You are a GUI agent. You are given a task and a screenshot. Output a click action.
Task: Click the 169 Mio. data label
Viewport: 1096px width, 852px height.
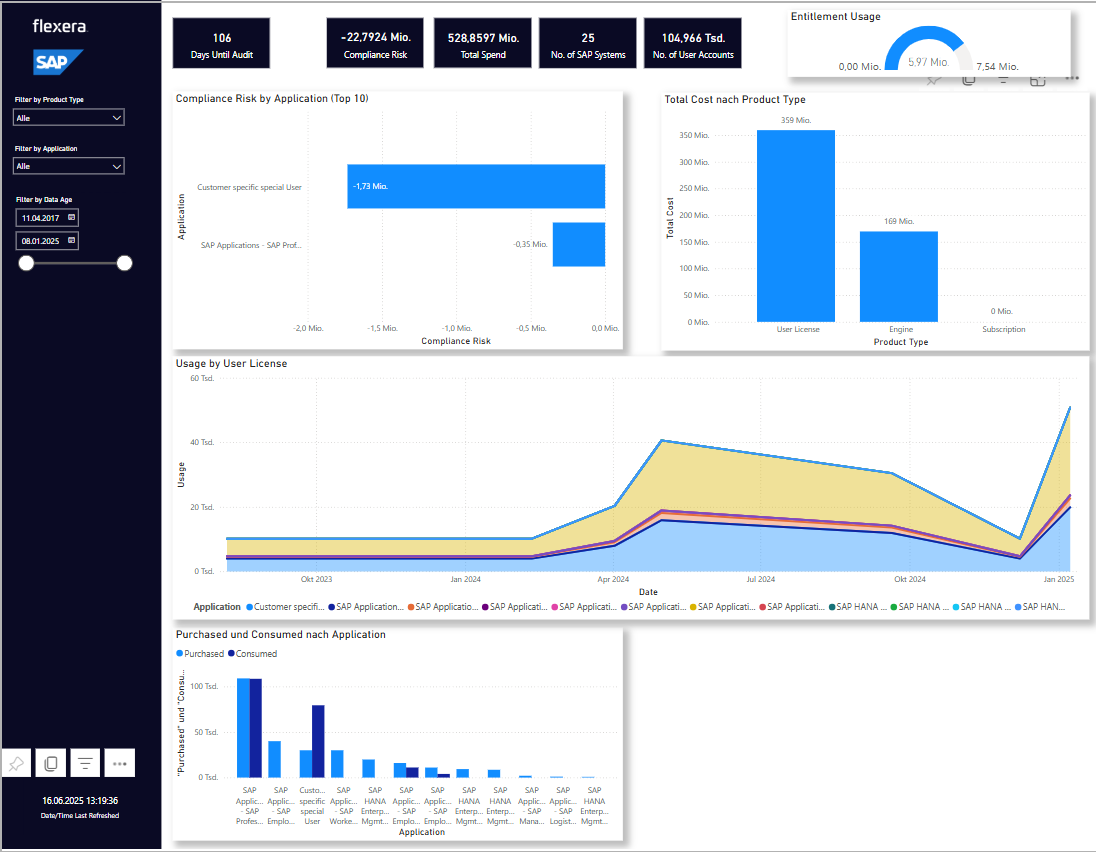(899, 221)
